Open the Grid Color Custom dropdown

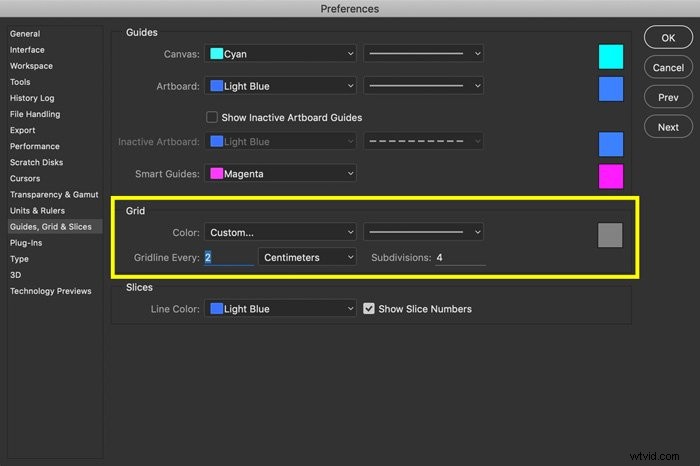click(x=280, y=233)
